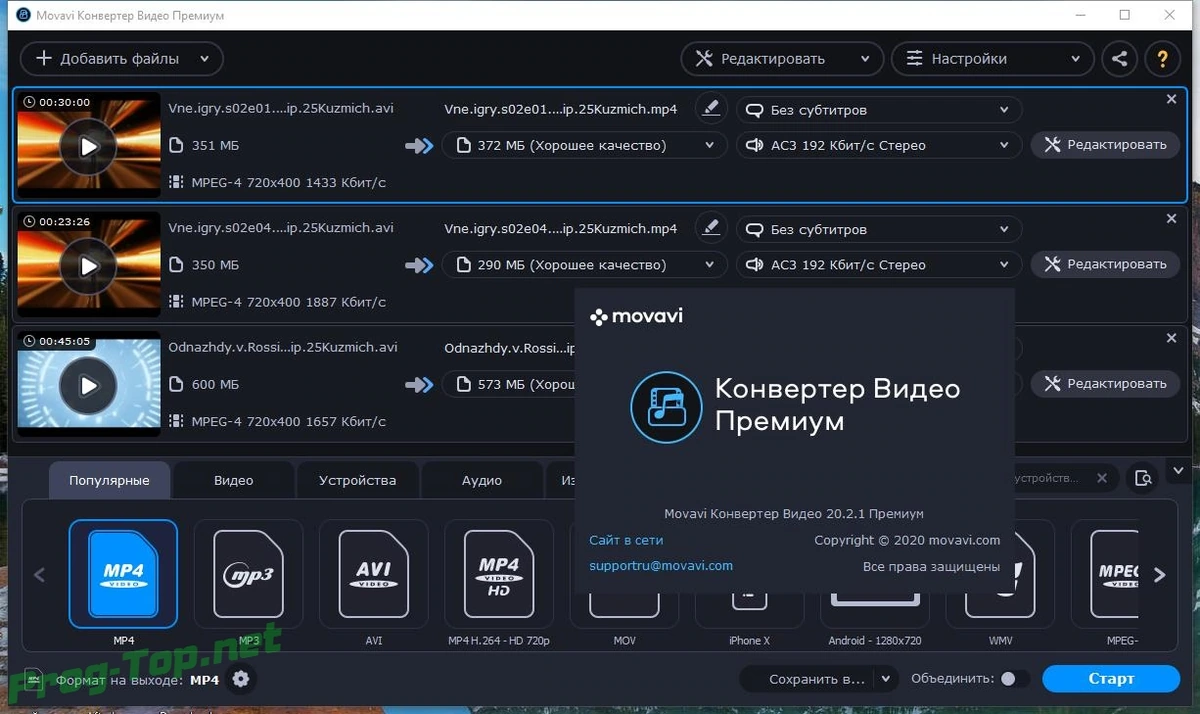1200x714 pixels.
Task: Remove the Odnazhdy.v.Rossii file from list
Action: pos(1172,339)
